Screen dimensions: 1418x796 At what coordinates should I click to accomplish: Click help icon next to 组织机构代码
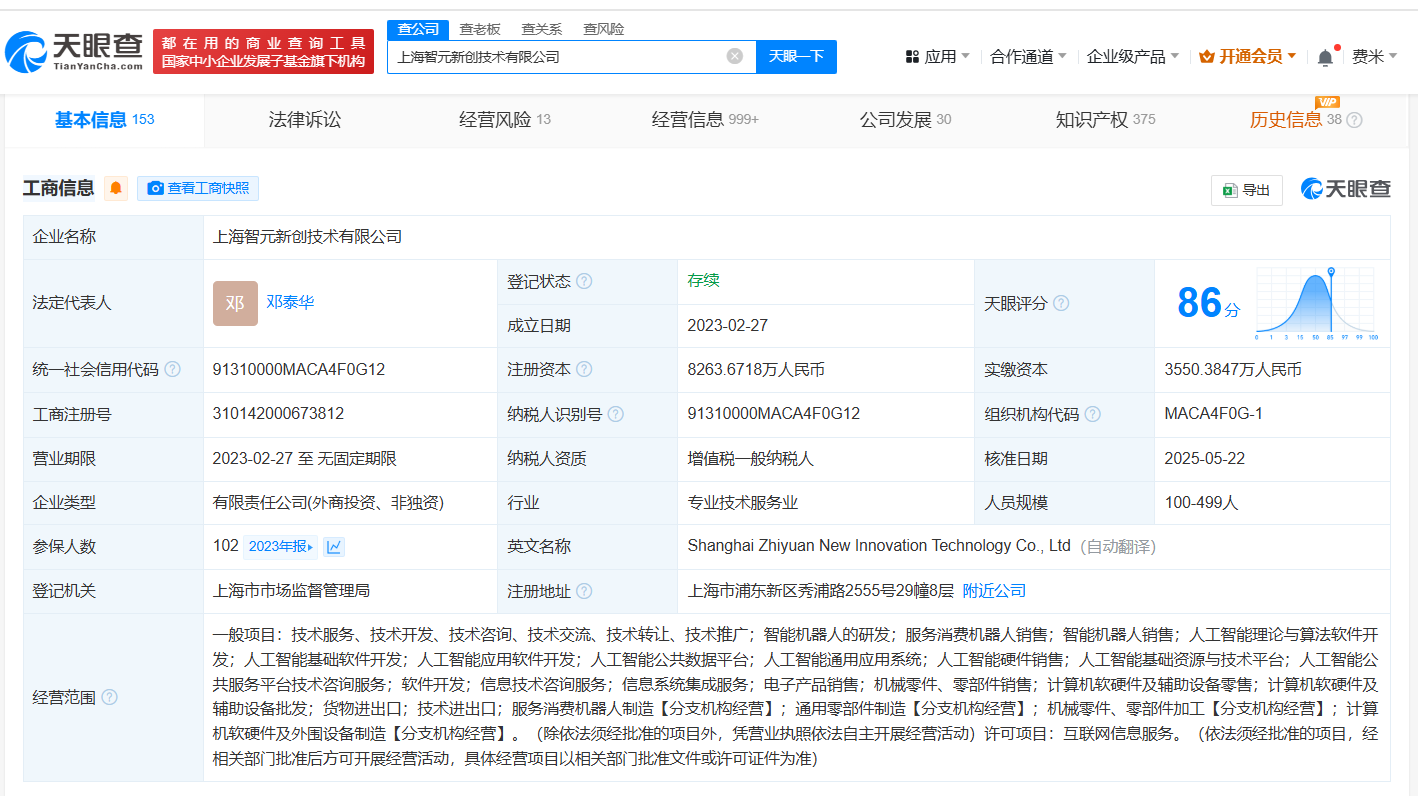coord(1092,414)
